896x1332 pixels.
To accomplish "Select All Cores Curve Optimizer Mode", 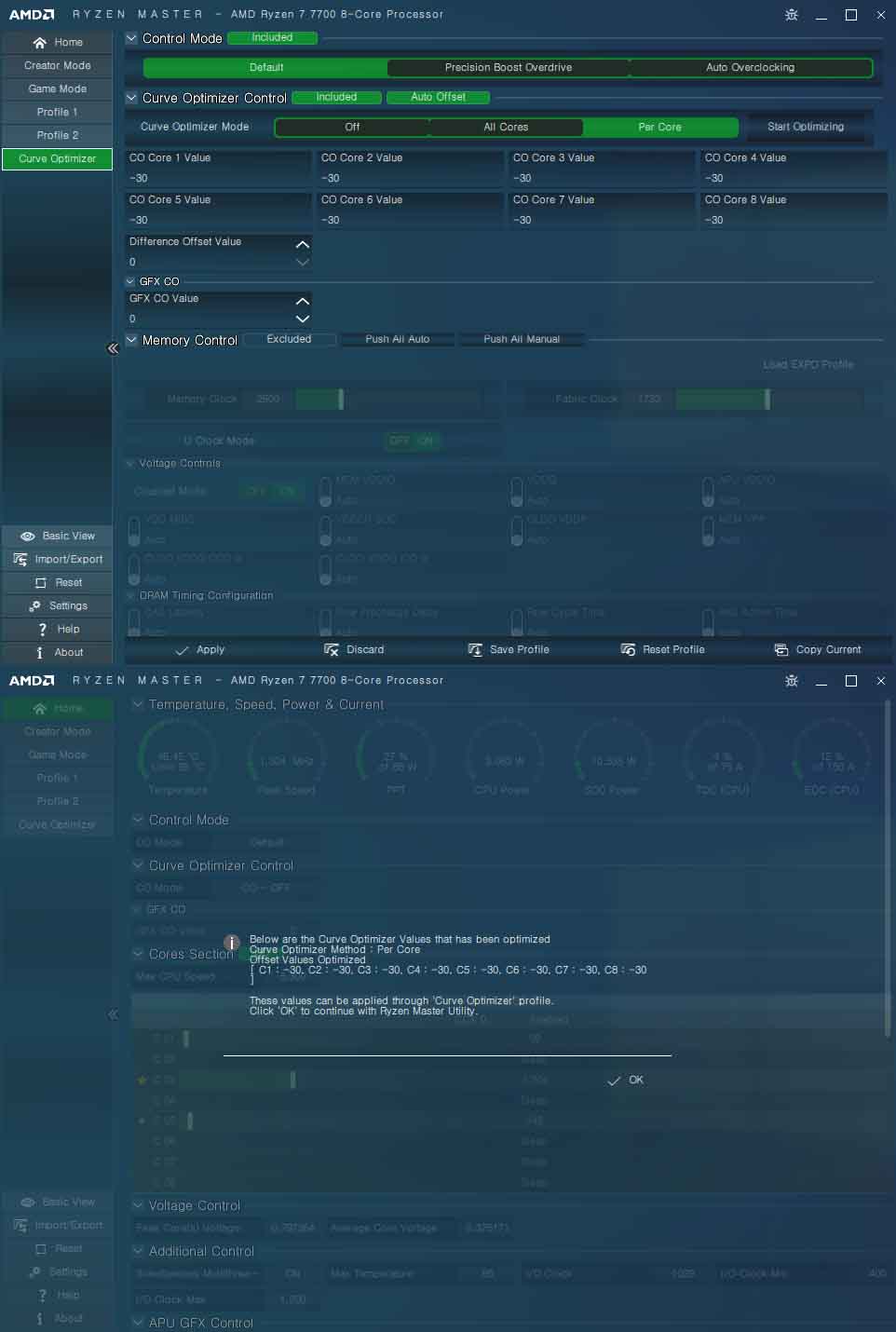I will (x=506, y=128).
